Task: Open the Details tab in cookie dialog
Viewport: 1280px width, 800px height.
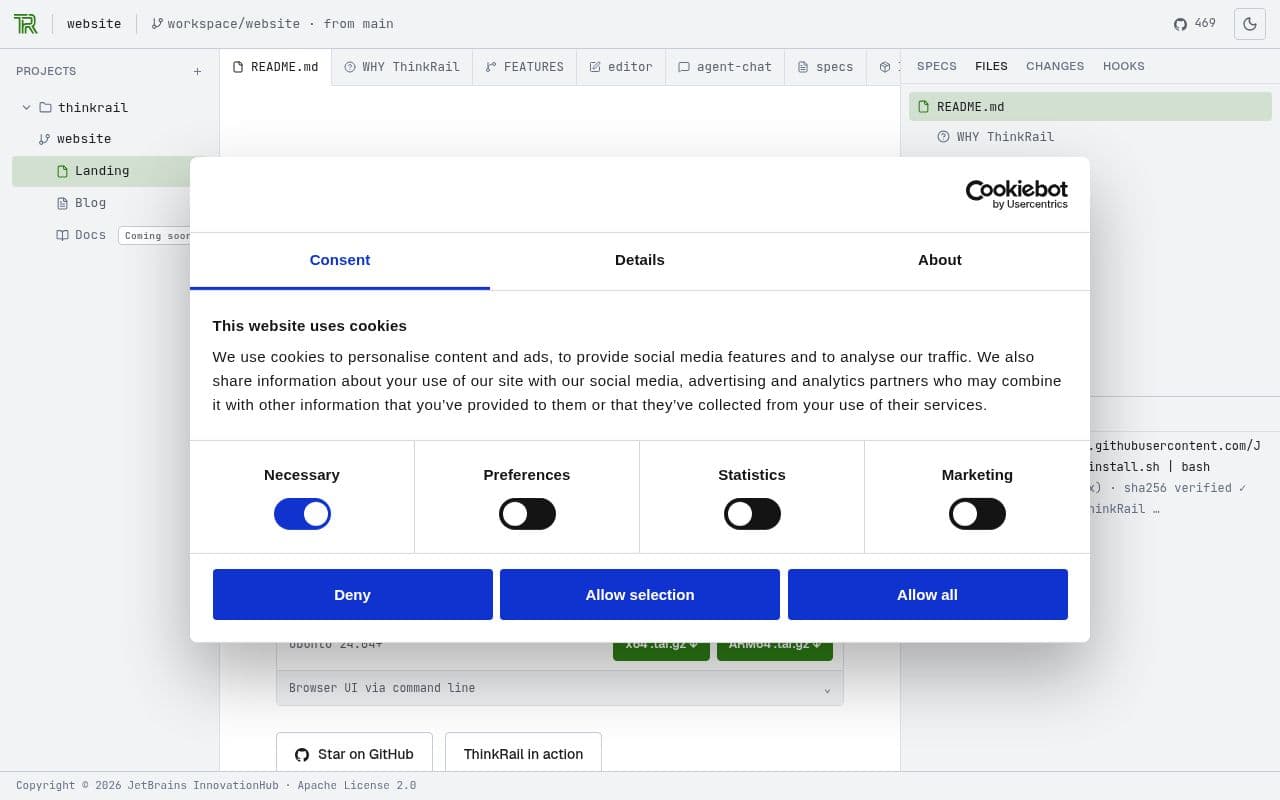Action: click(x=640, y=260)
